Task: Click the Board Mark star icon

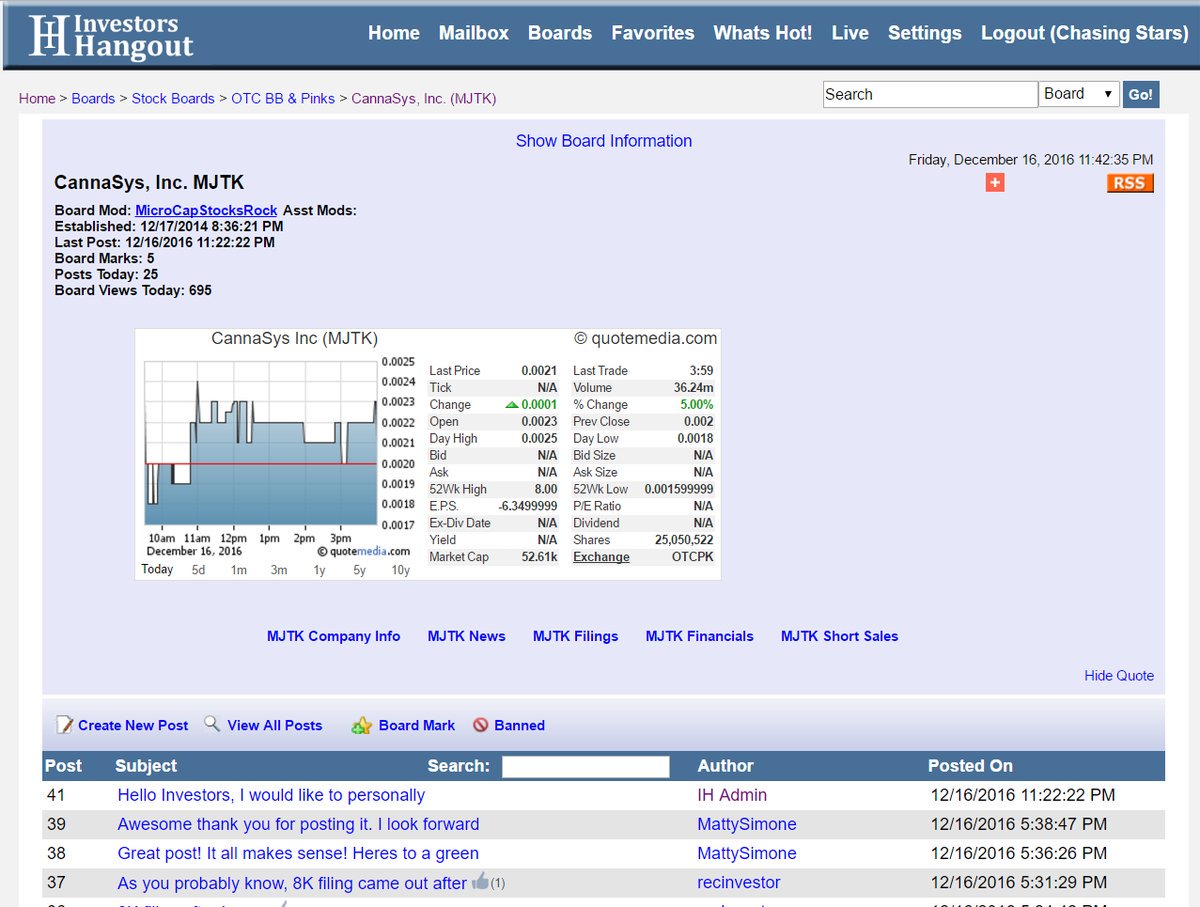Action: click(361, 726)
